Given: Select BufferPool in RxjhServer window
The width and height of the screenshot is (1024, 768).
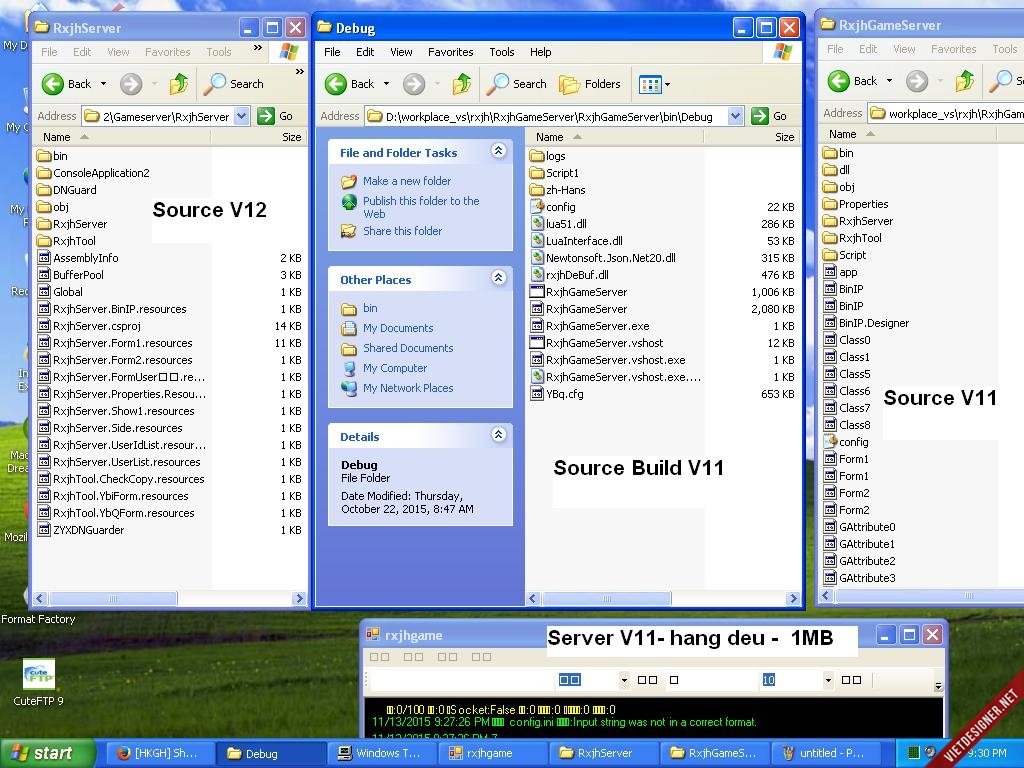Looking at the screenshot, I should [71, 275].
